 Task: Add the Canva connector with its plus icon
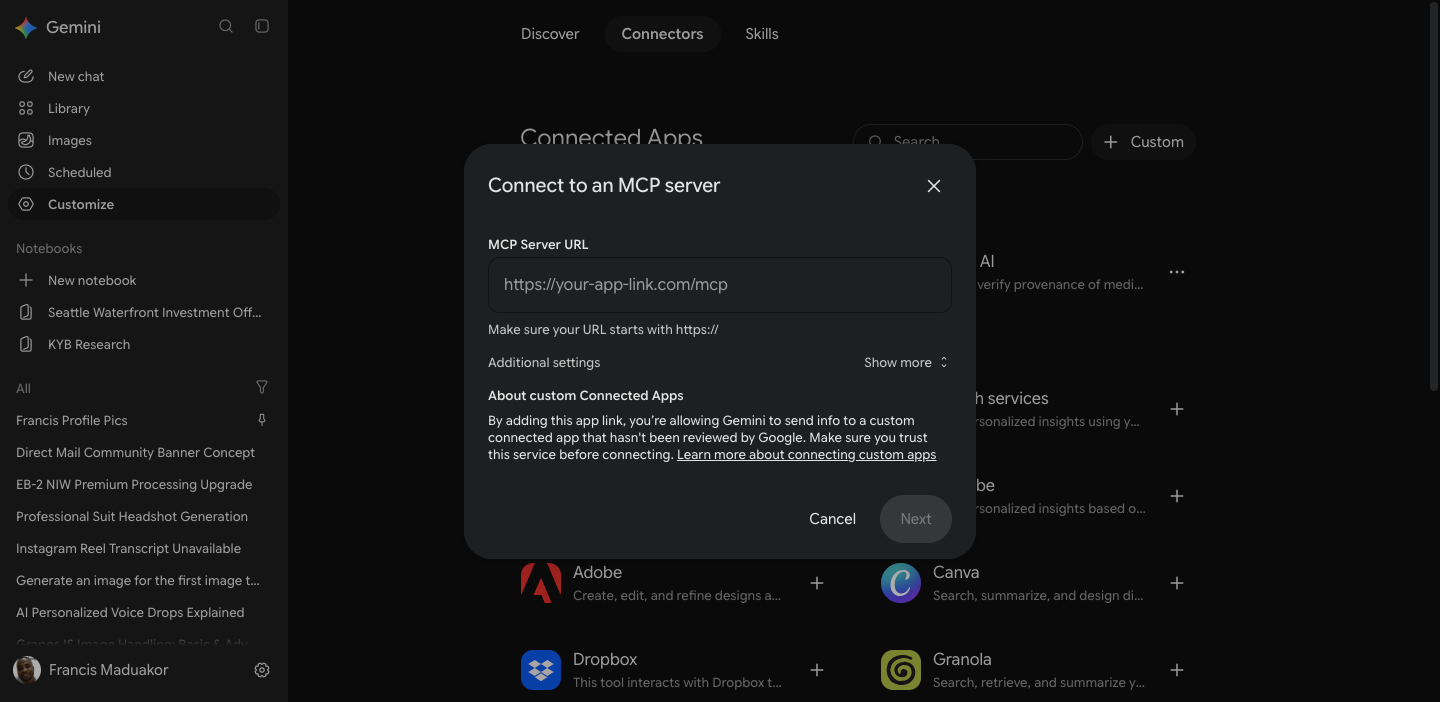click(x=1177, y=583)
